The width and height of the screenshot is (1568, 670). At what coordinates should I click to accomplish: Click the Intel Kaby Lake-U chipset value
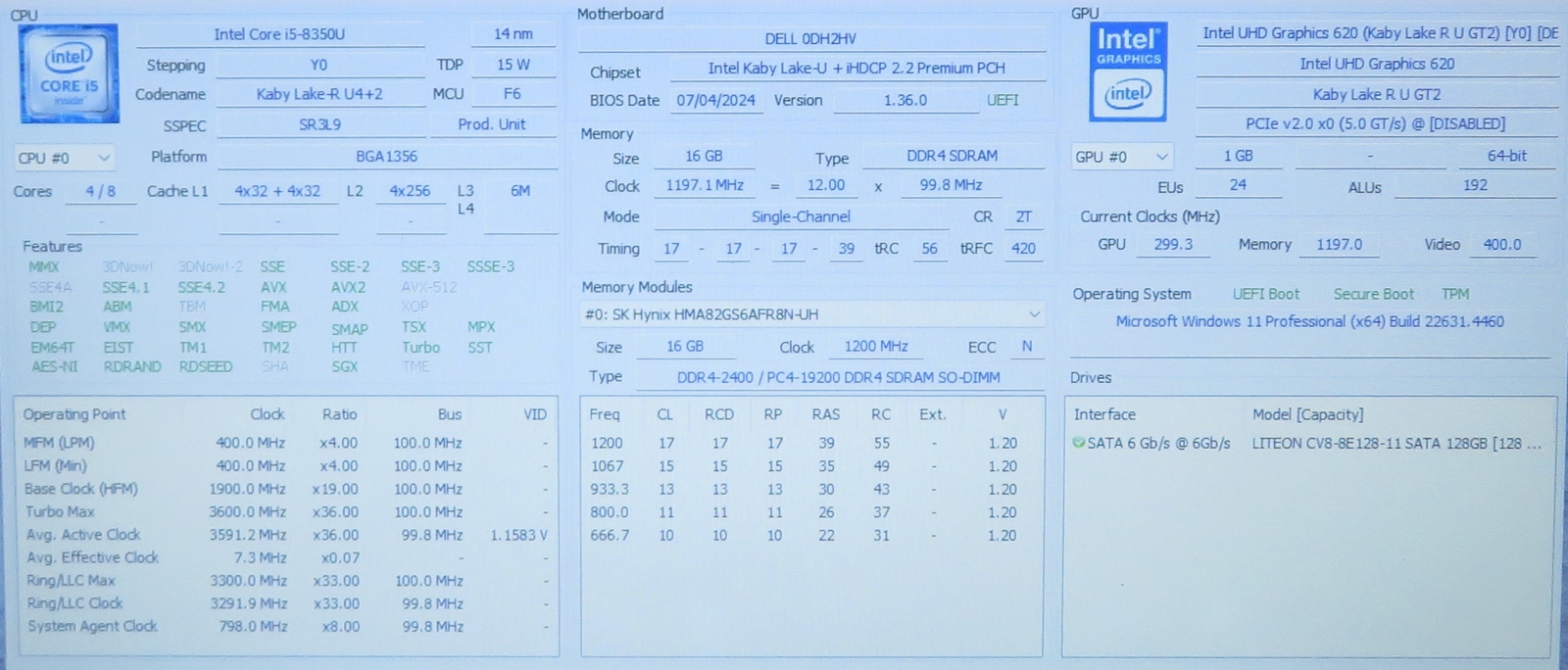tap(857, 69)
